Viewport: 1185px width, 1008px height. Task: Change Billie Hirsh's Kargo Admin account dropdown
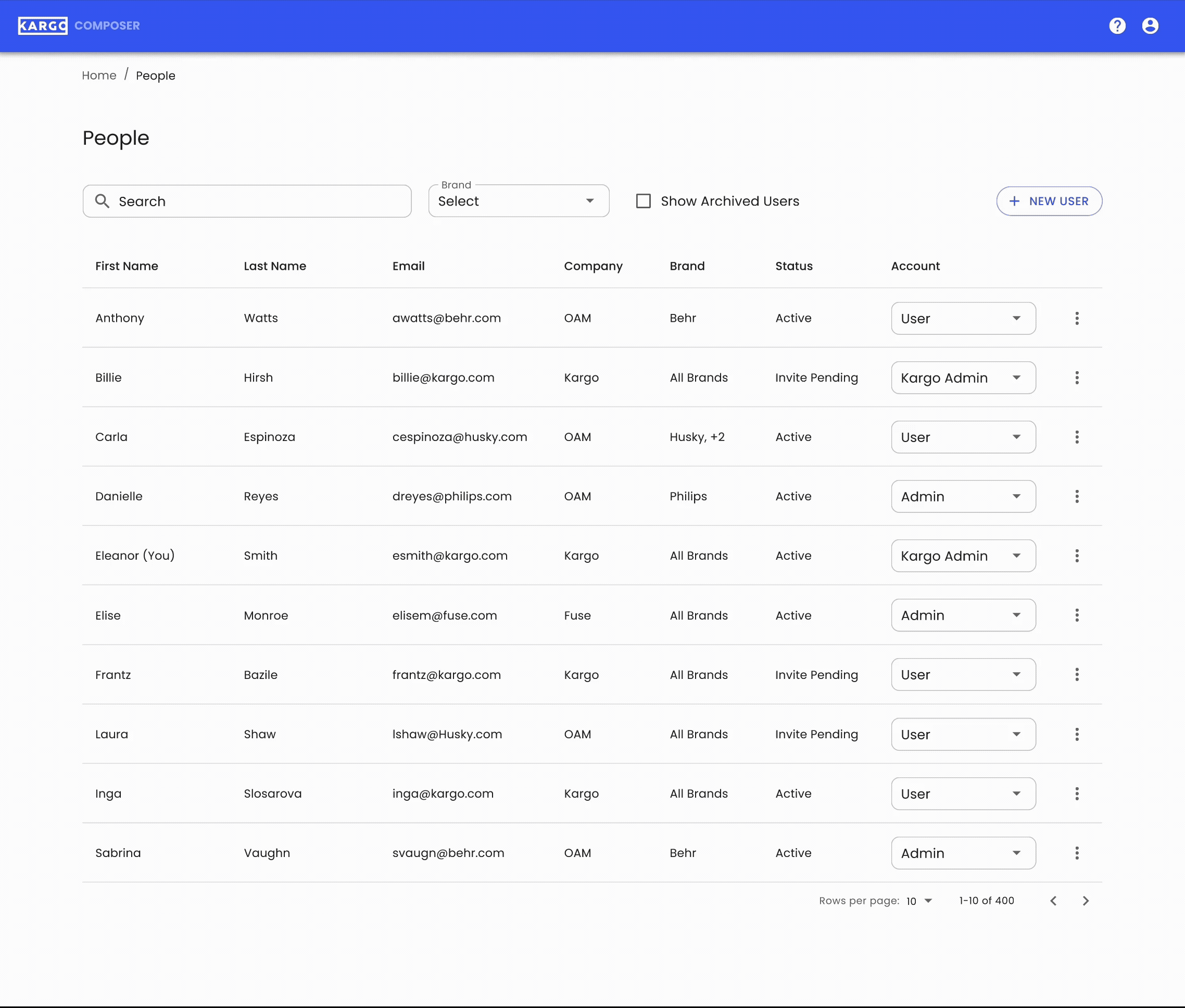point(963,377)
